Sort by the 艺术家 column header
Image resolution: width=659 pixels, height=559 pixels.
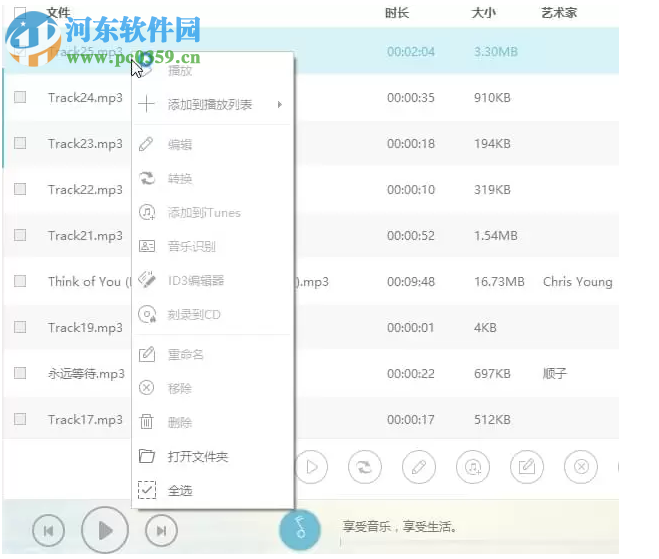click(x=559, y=13)
